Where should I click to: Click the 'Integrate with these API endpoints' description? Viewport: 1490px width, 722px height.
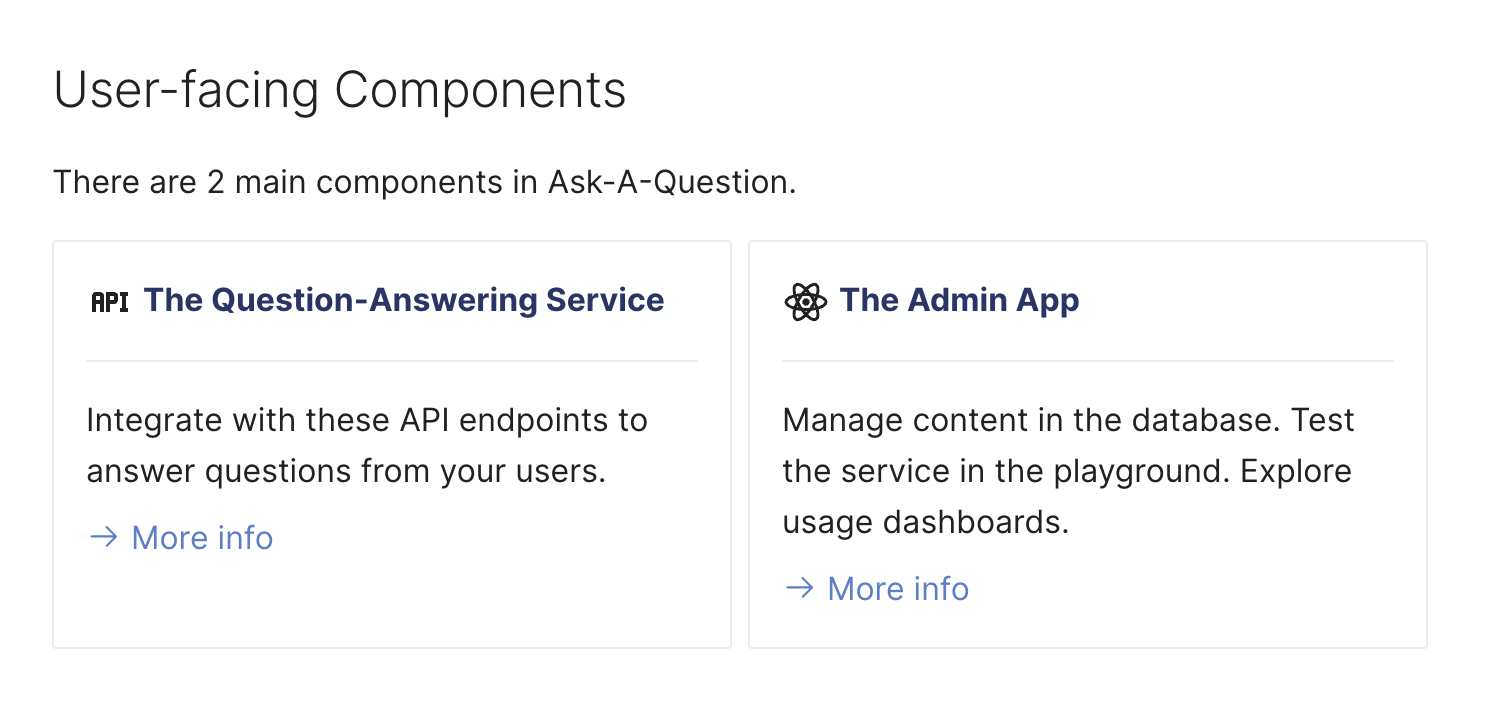366,420
